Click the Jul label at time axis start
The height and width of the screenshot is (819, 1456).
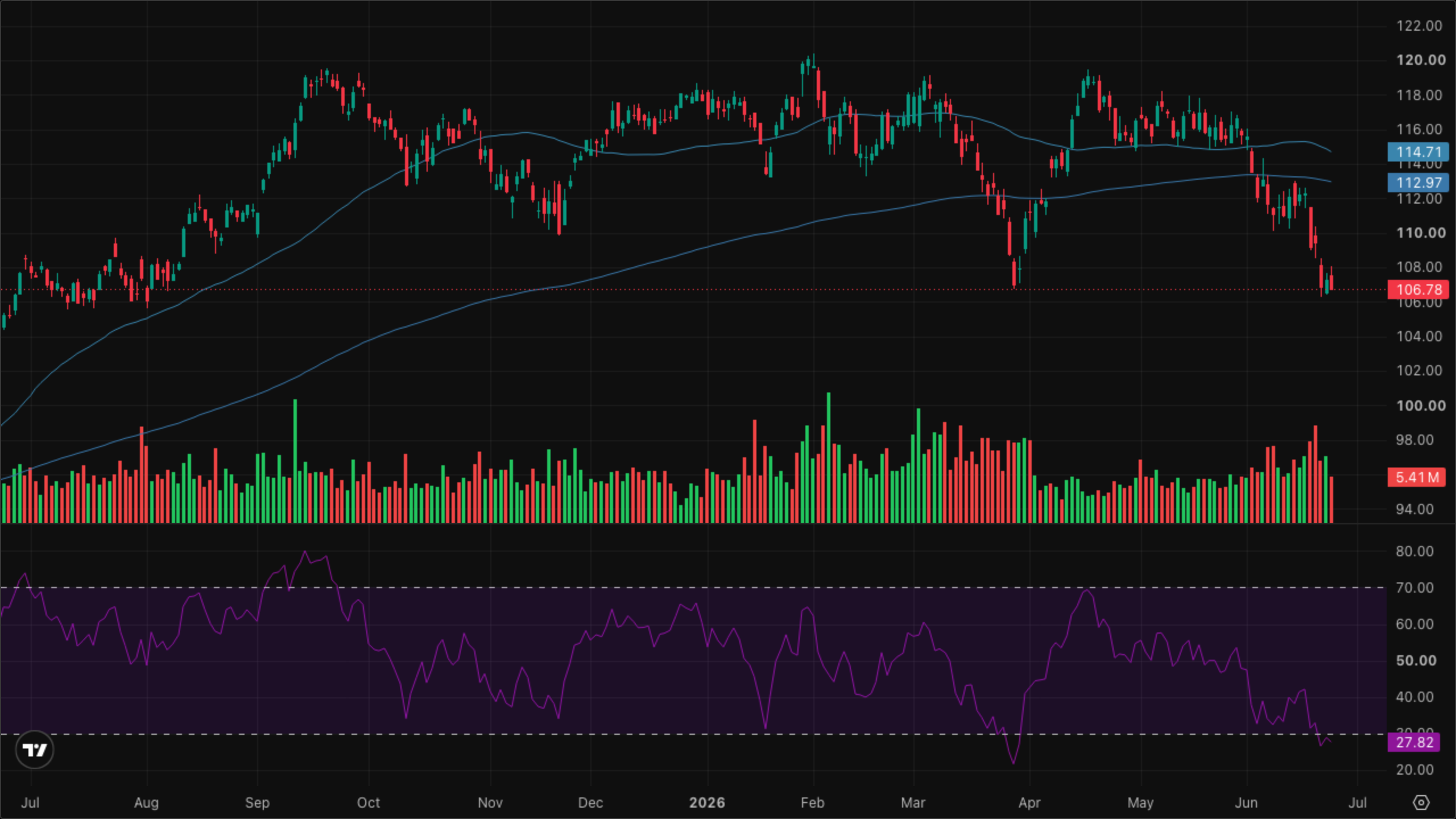(30, 803)
